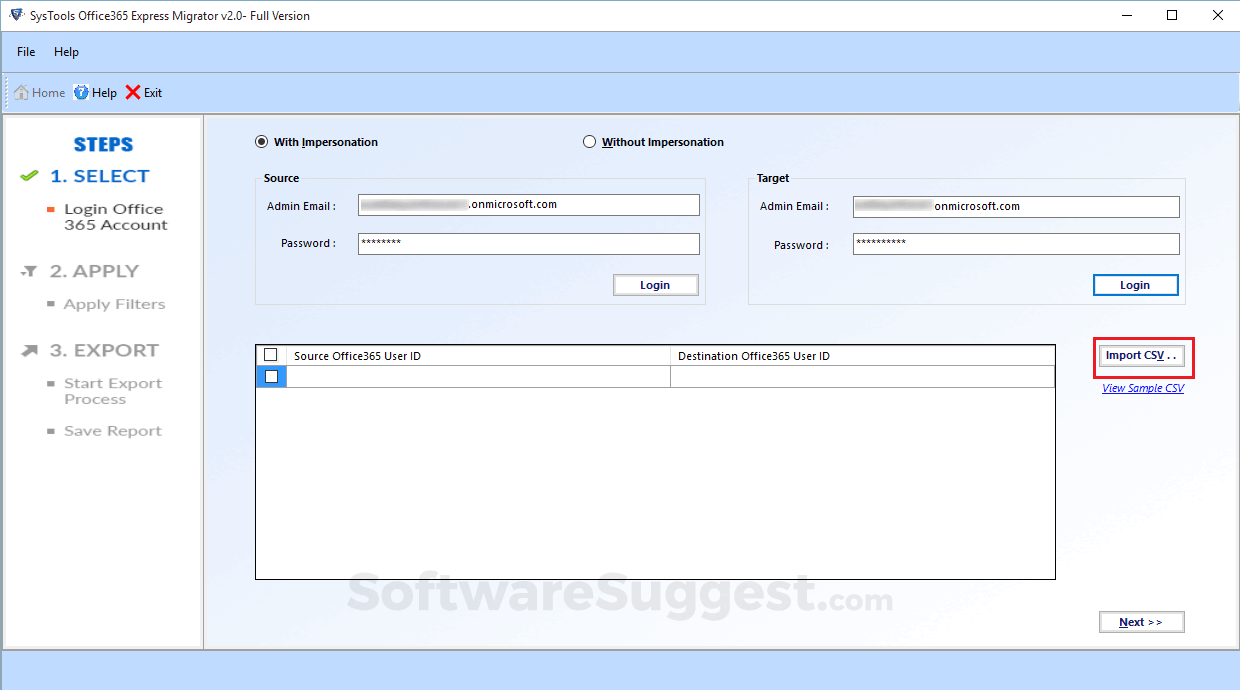Click the Home icon in the toolbar
The image size is (1240, 690).
(x=22, y=92)
